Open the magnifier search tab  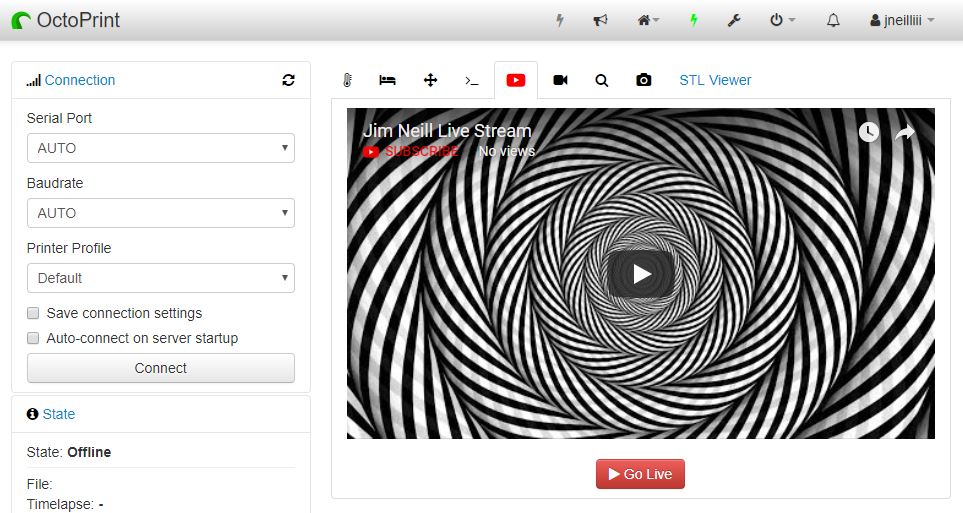(602, 80)
